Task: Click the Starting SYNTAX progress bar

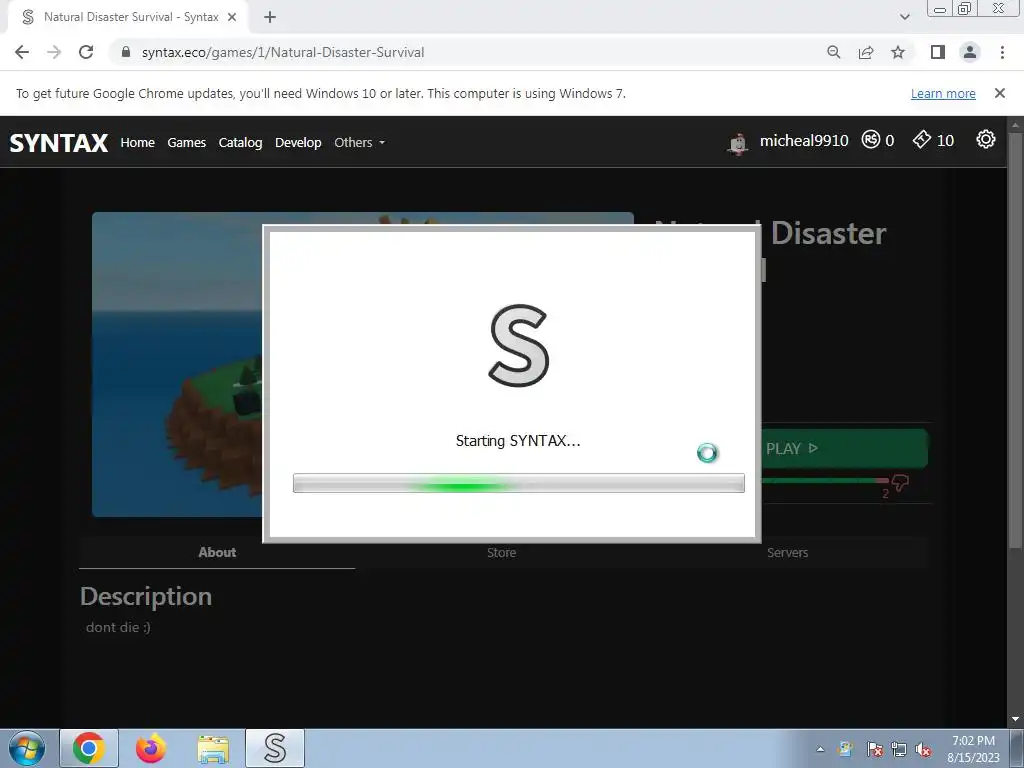Action: 519,483
